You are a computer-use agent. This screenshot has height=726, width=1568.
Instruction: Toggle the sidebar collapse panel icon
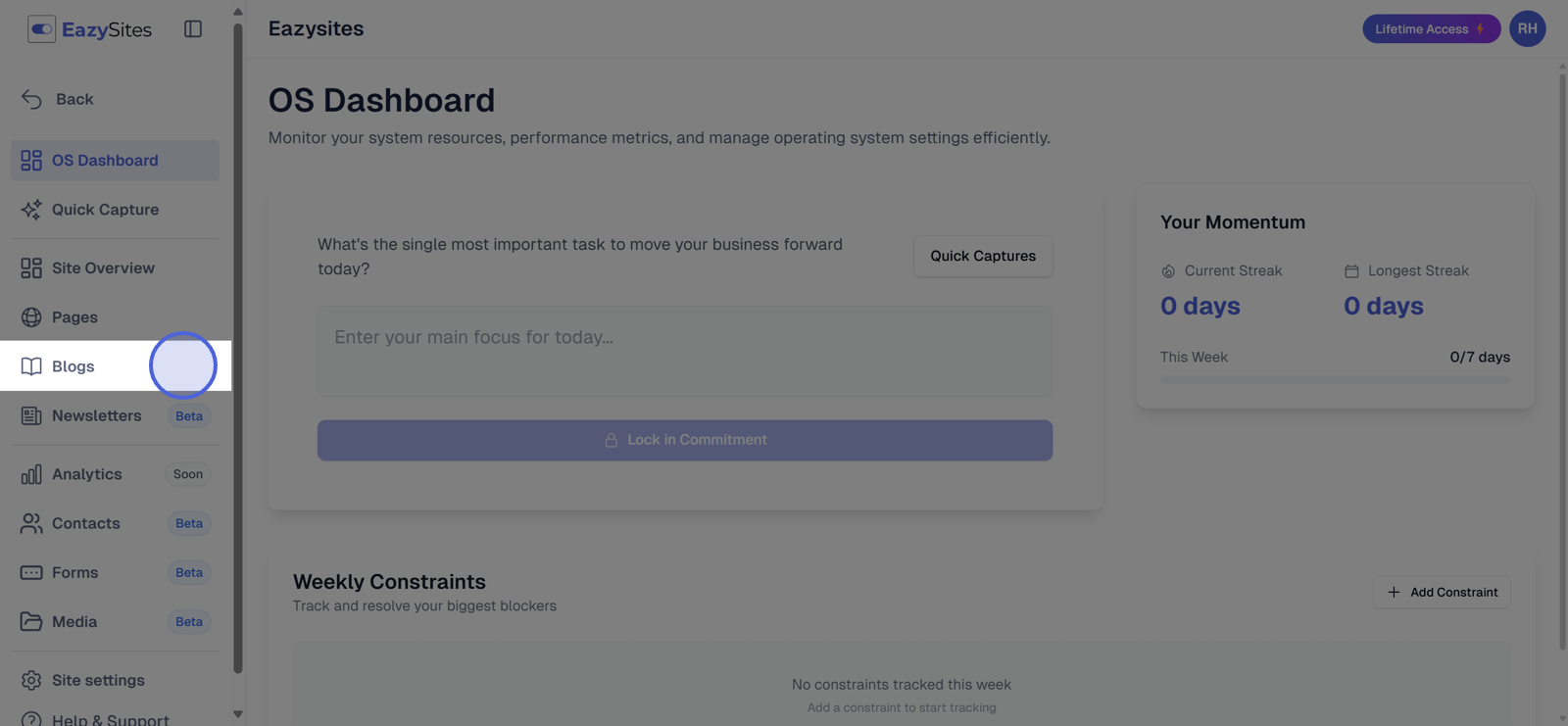coord(193,29)
